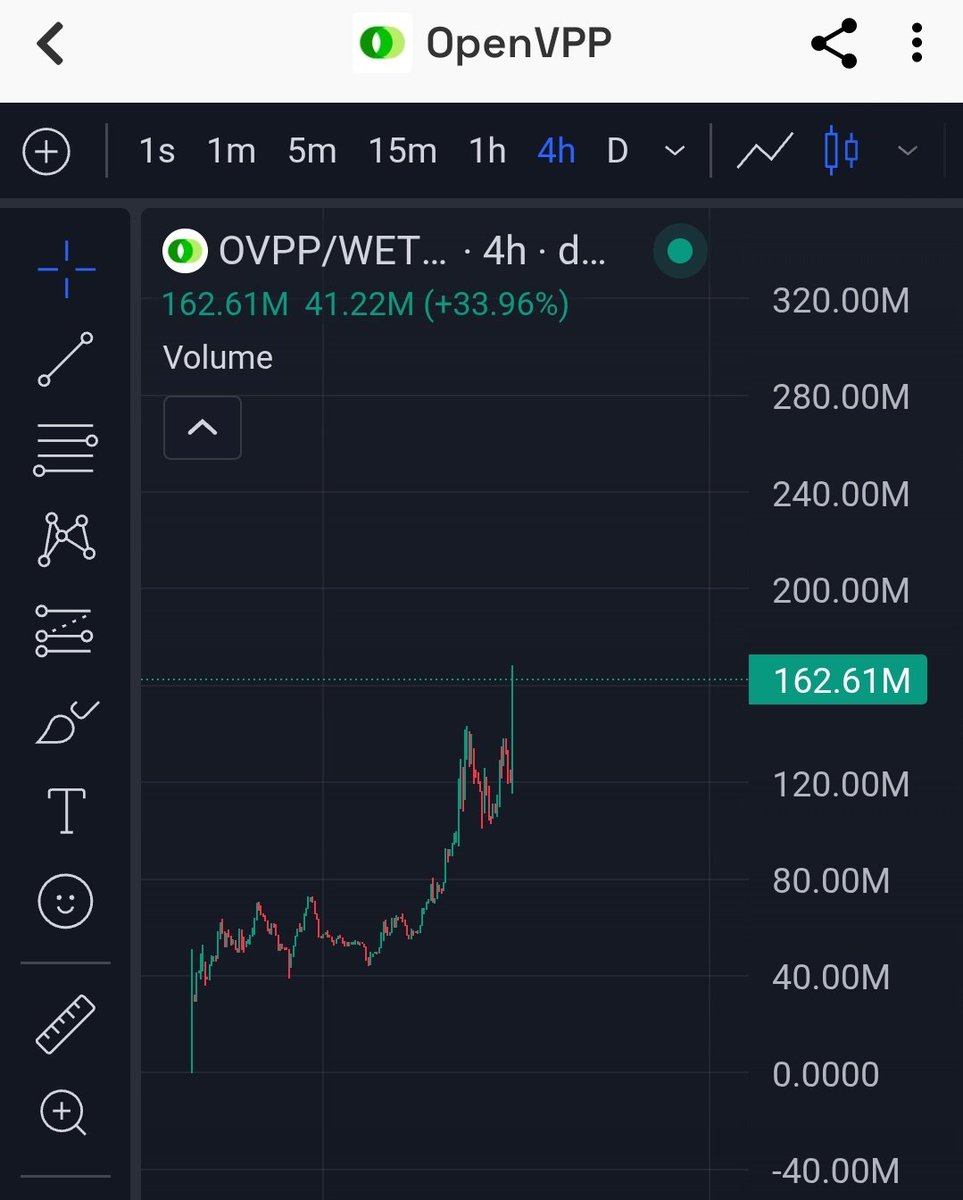This screenshot has width=963, height=1200.
Task: Switch to the D daily timeframe
Action: 617,151
